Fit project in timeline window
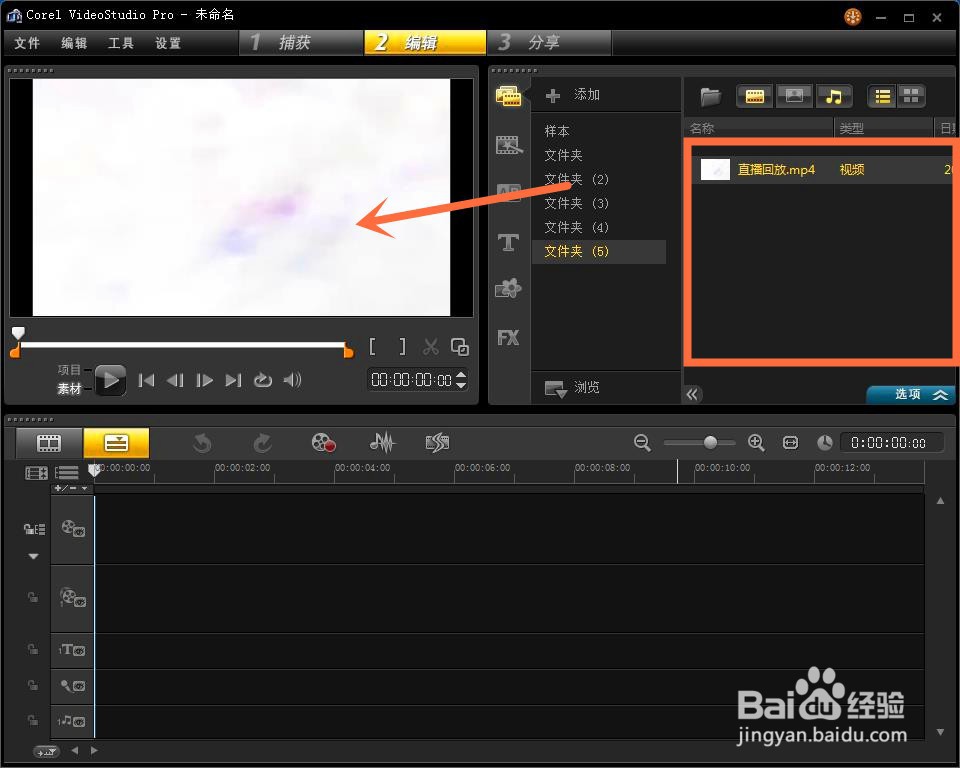 point(790,442)
